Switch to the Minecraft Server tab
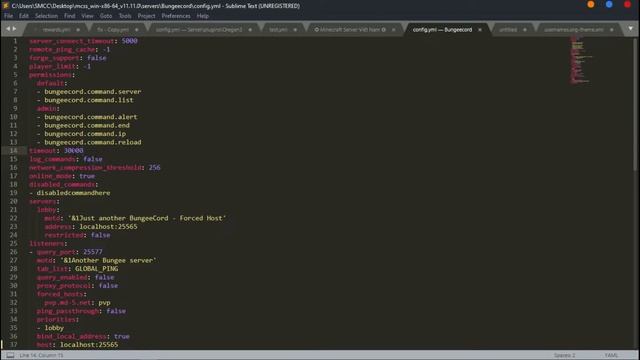Viewport: 640px width, 360px height. click(349, 30)
